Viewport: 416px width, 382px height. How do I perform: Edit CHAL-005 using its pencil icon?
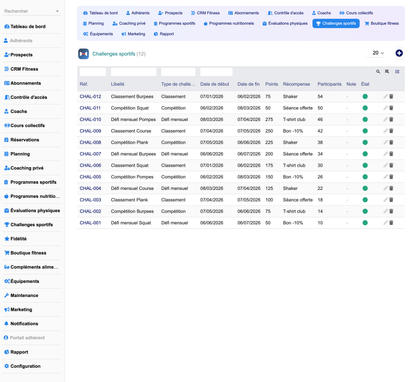[x=385, y=177]
